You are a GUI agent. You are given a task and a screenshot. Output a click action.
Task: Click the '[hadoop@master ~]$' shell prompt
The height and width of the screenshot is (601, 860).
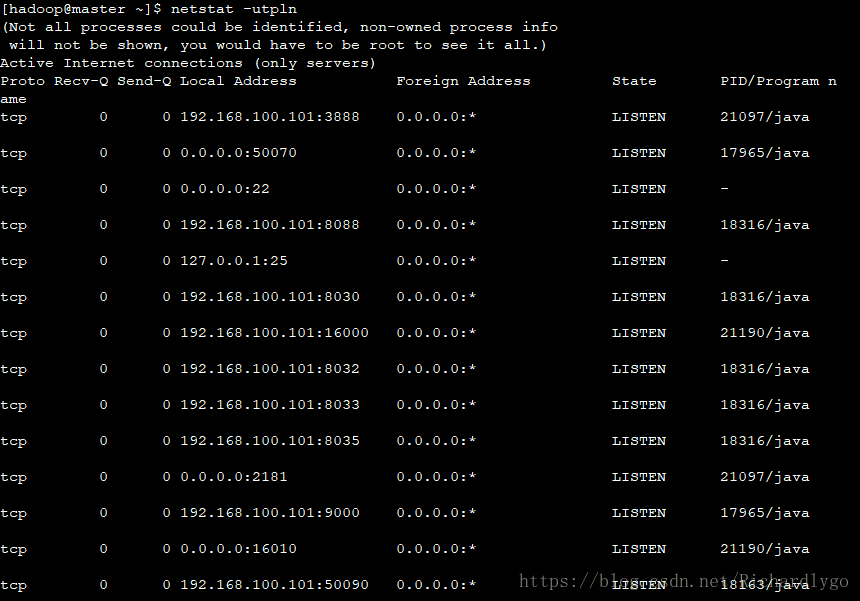tap(81, 9)
